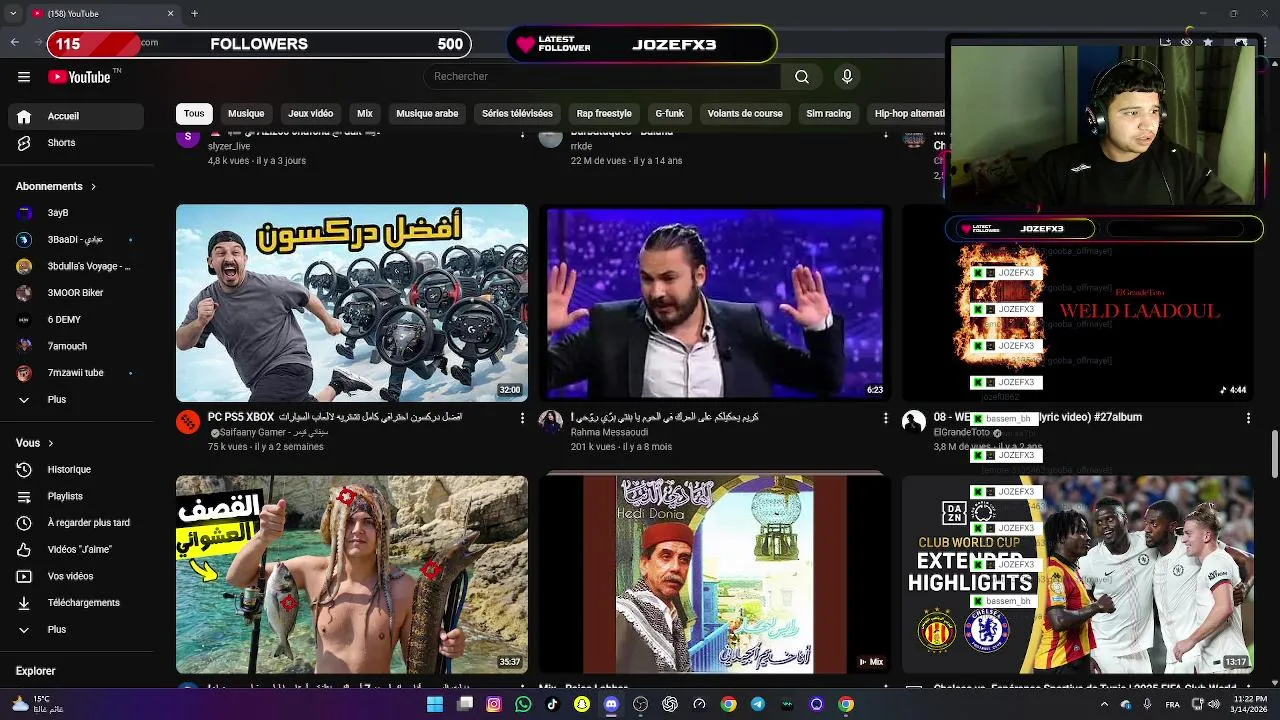Expand Vous section chevron
This screenshot has height=720, width=1280.
[x=51, y=443]
